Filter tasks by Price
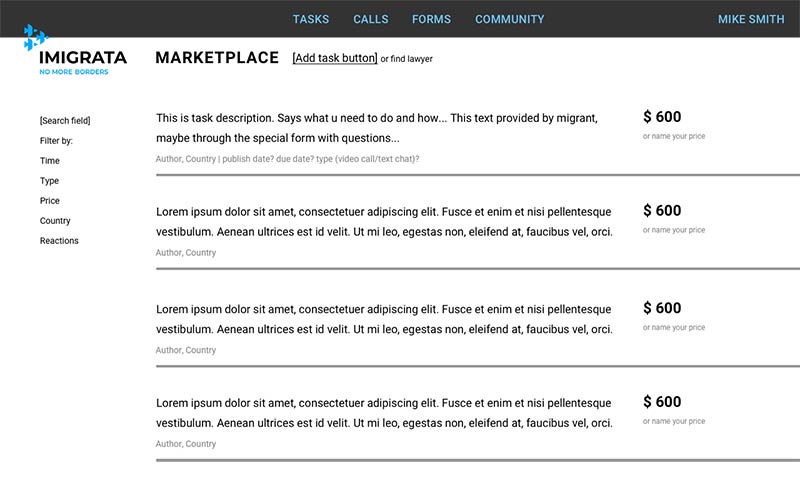This screenshot has width=800, height=500. click(49, 201)
